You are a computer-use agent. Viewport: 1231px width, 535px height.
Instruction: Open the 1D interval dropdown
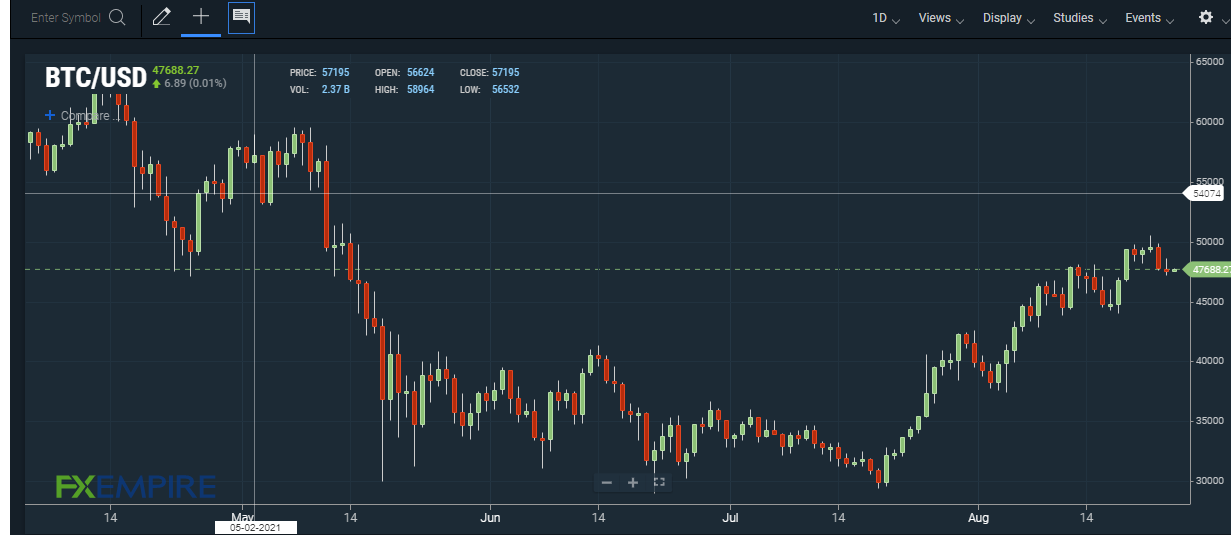[886, 18]
